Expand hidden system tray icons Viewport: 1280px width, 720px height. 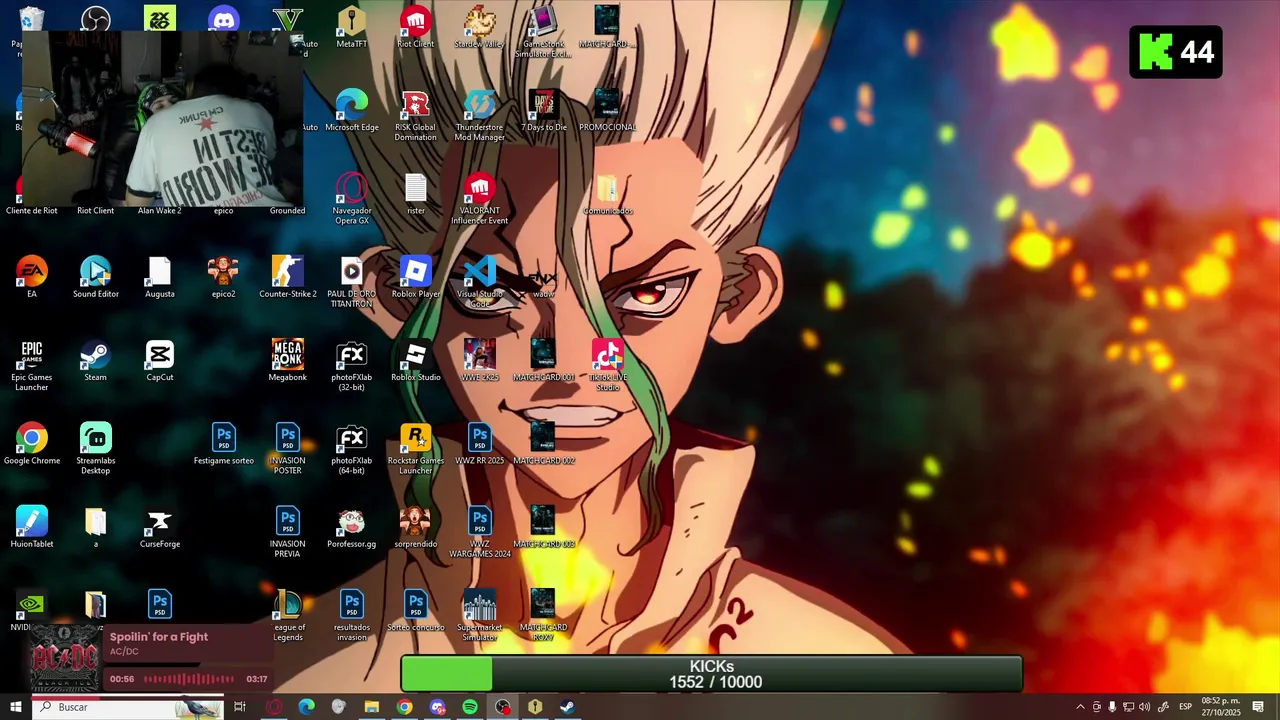(x=1080, y=707)
